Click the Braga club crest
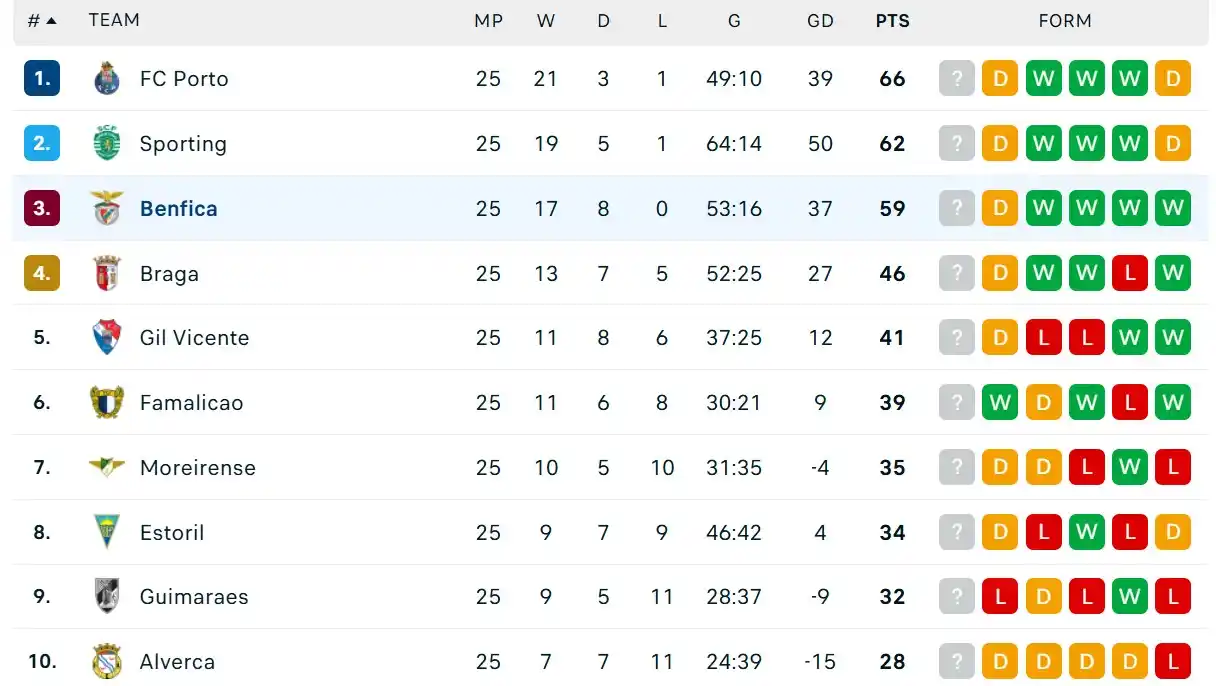The height and width of the screenshot is (686, 1216). [107, 273]
